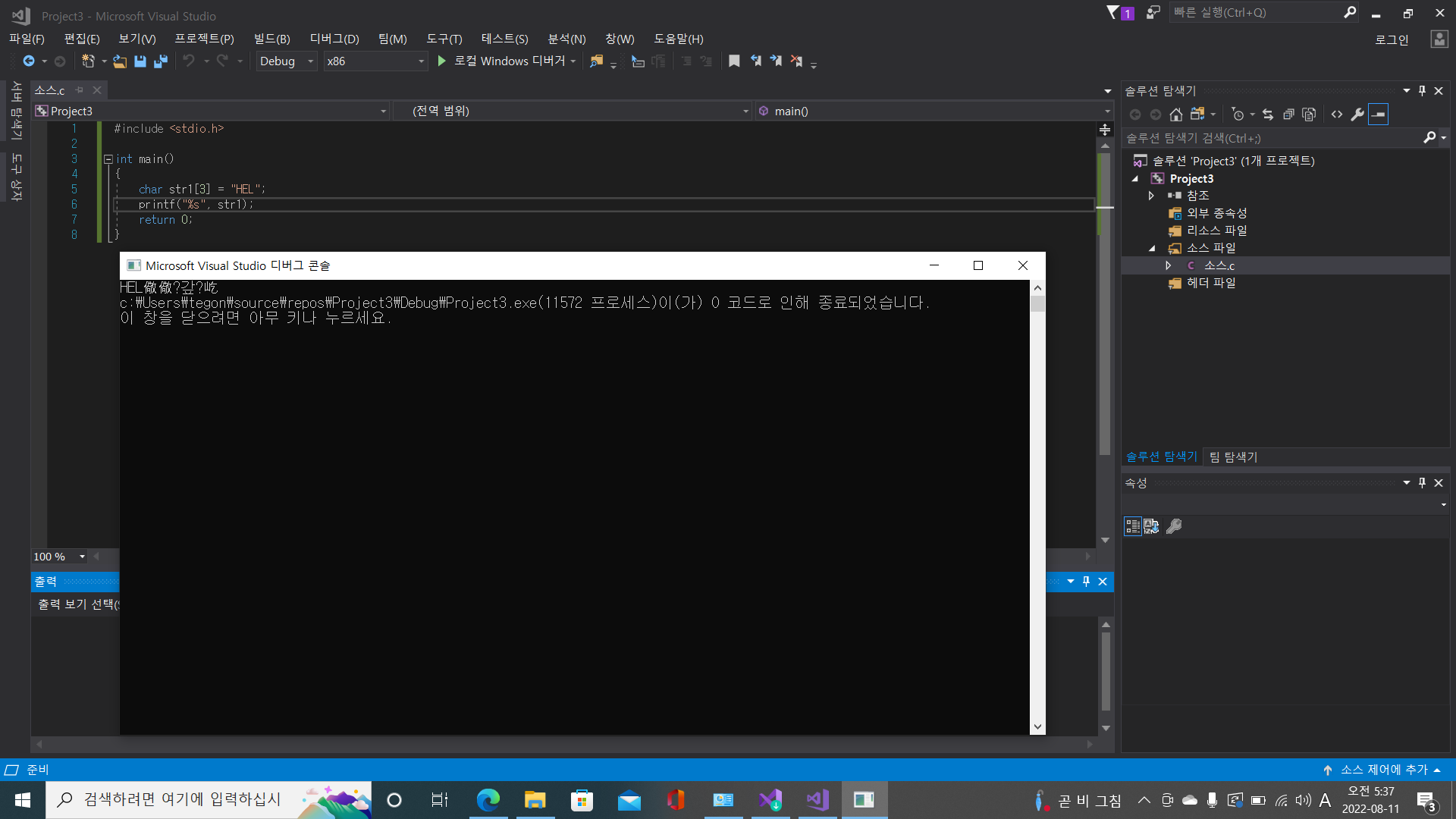Click the Save All toolbar icon
The image size is (1456, 819).
(x=160, y=61)
